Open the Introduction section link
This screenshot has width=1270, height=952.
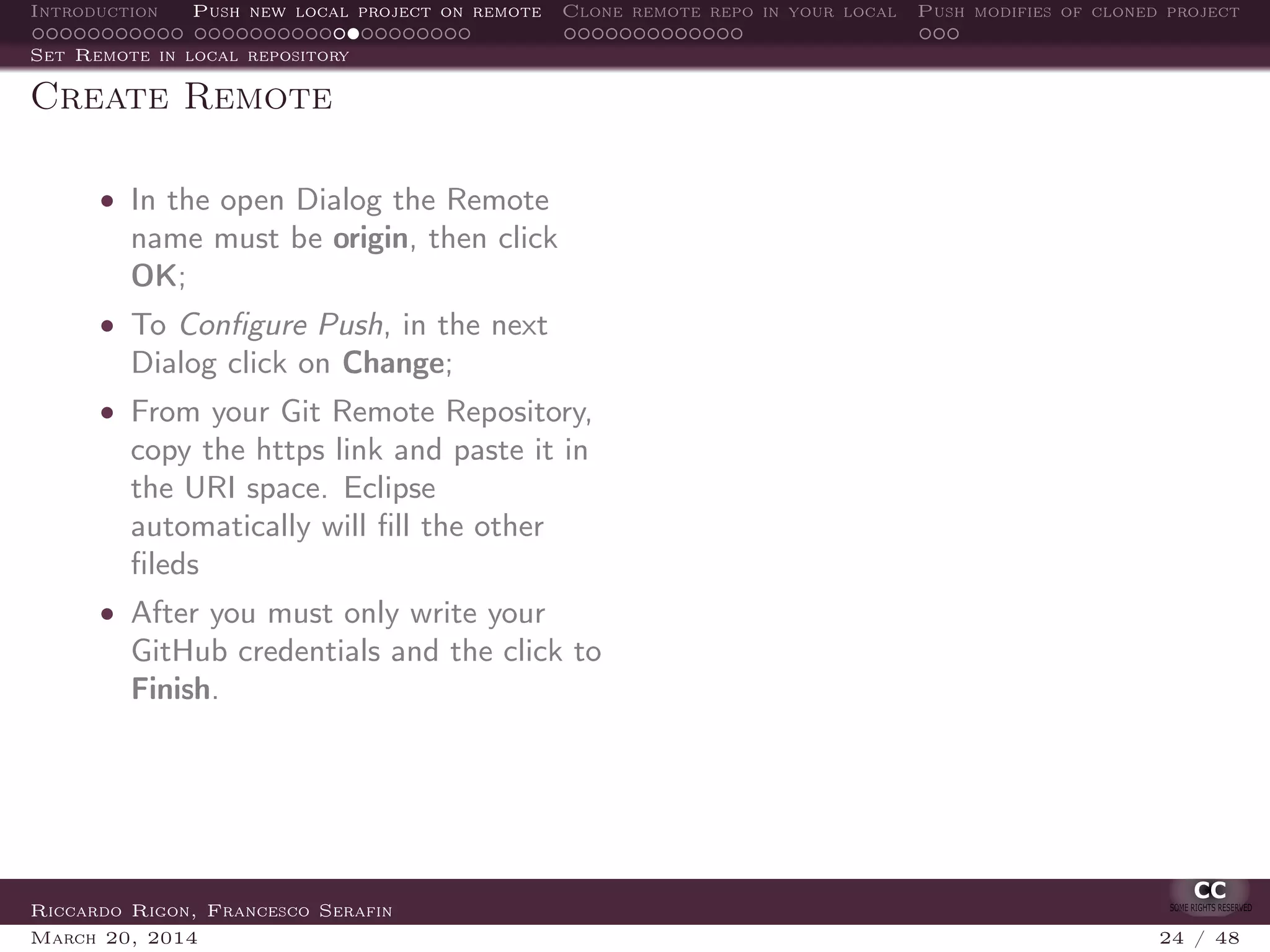pos(94,12)
